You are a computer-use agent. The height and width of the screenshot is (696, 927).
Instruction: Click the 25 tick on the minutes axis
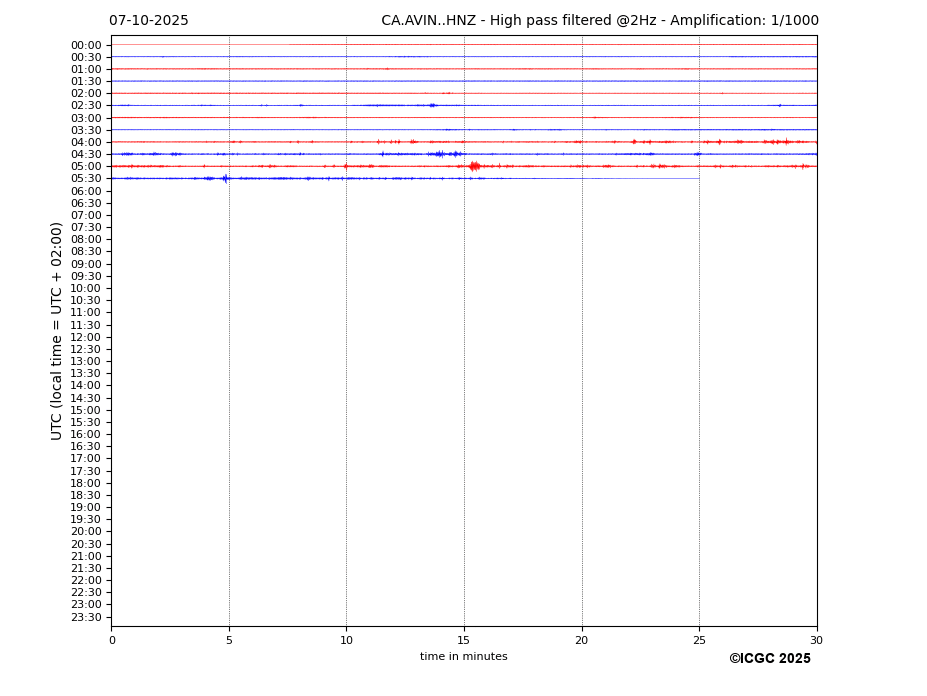click(x=699, y=641)
